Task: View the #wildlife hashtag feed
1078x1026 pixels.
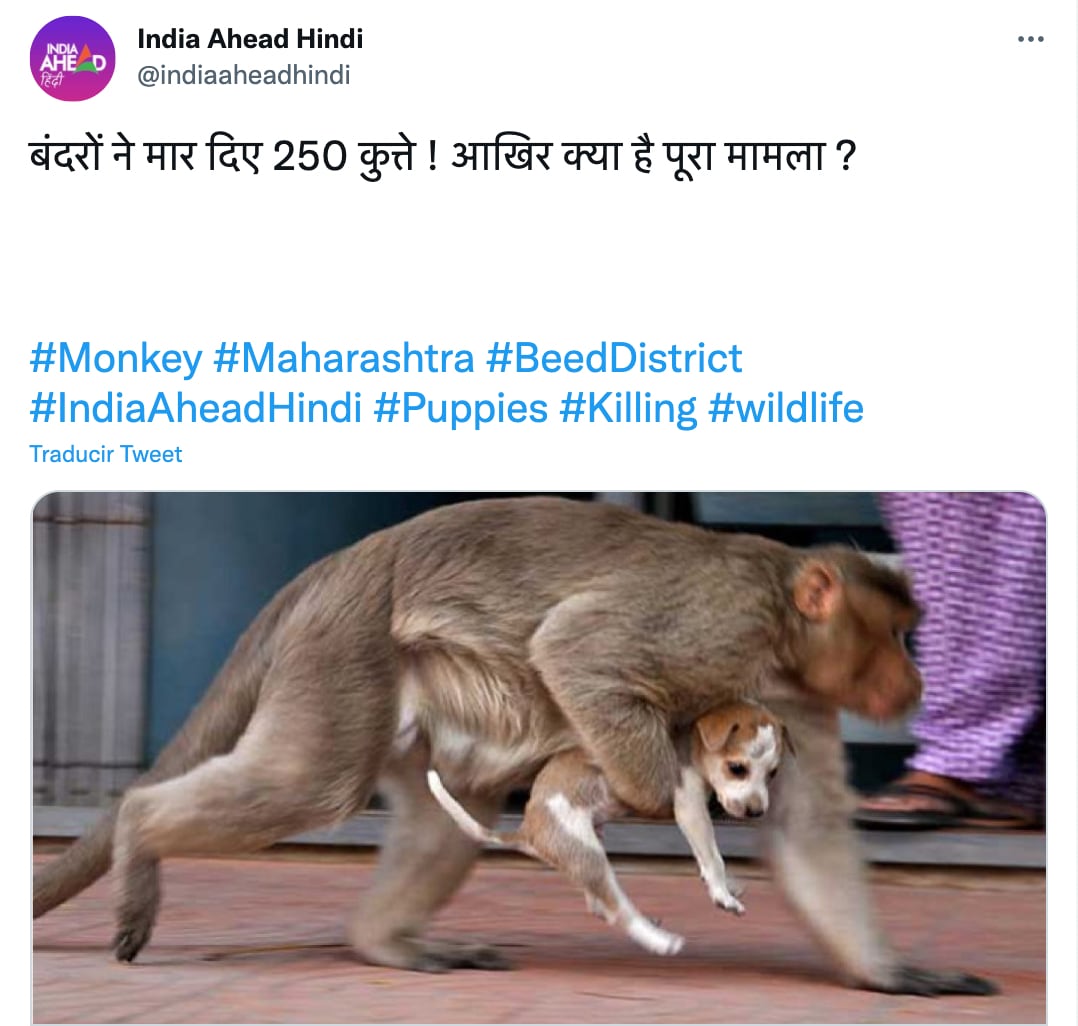Action: 786,408
